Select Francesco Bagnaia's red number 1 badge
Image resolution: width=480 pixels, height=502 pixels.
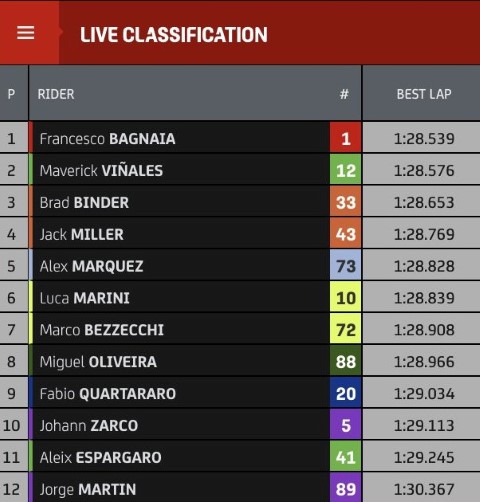[x=345, y=138]
